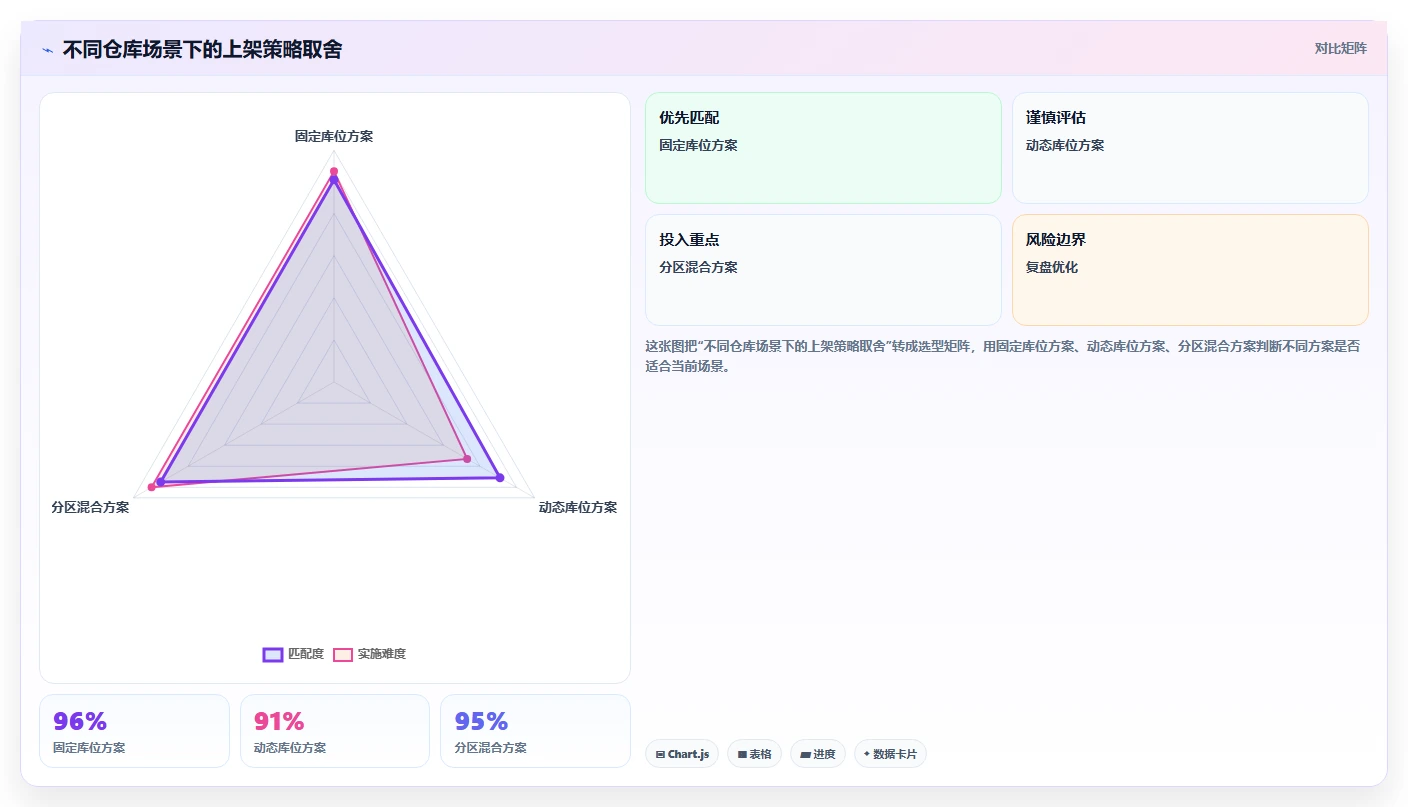
Task: Click the 95% 分区混合方案 stat card
Action: point(535,731)
